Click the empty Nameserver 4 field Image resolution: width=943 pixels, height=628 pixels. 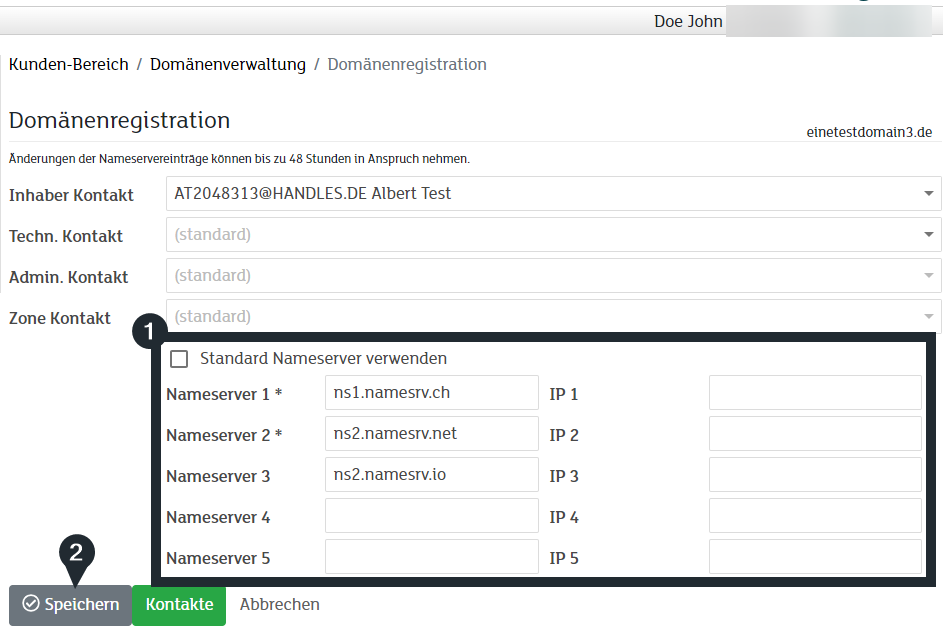click(431, 516)
